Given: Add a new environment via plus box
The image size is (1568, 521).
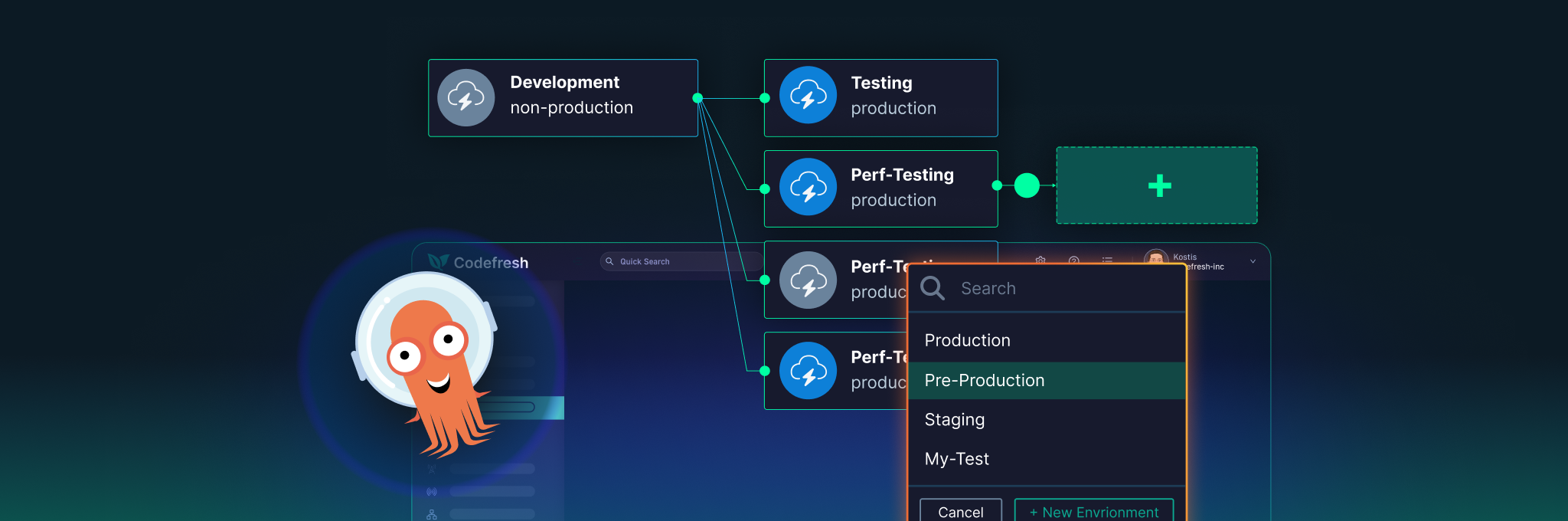Looking at the screenshot, I should pyautogui.click(x=1157, y=185).
